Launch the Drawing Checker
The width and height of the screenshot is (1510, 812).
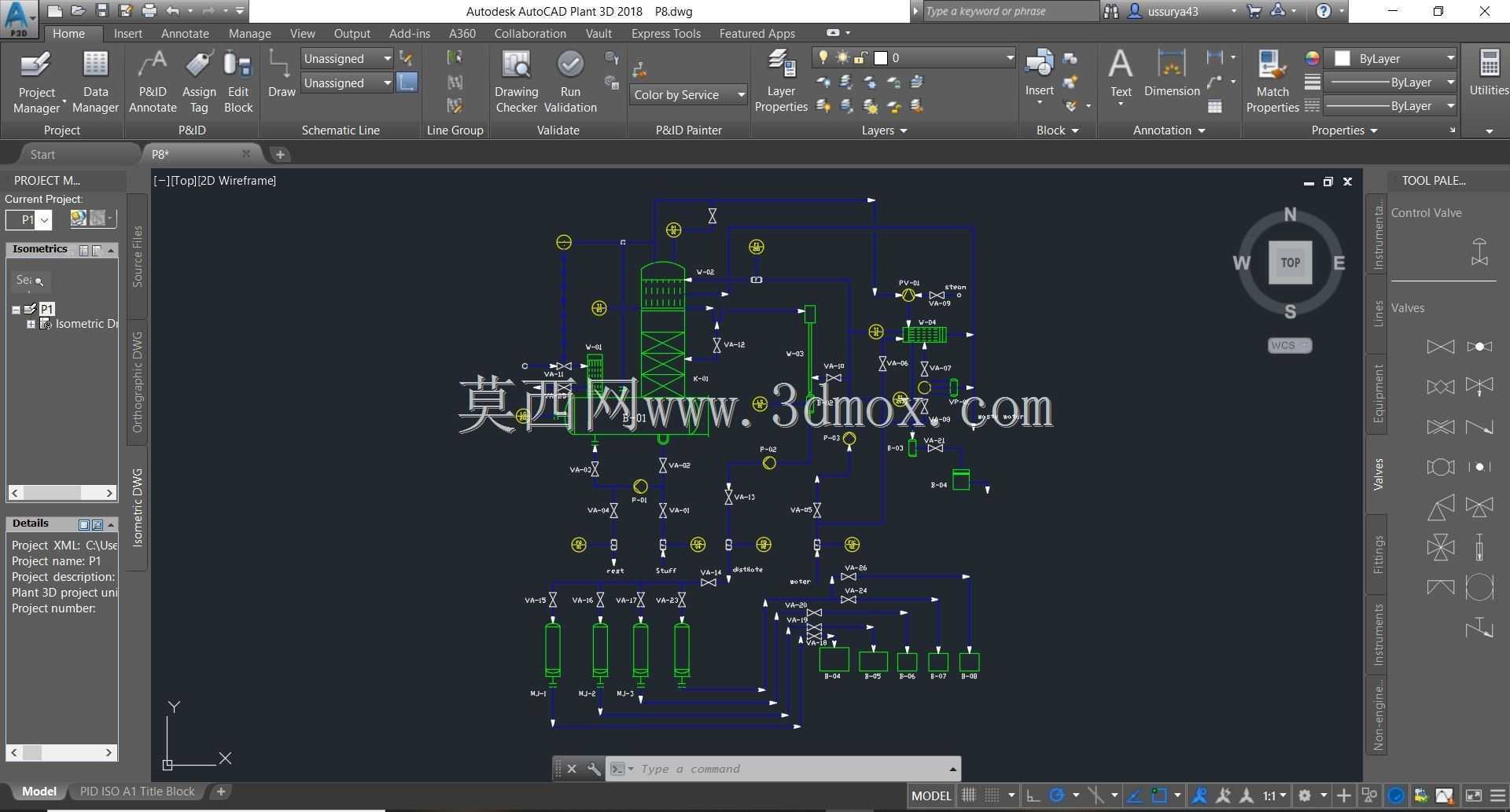516,82
